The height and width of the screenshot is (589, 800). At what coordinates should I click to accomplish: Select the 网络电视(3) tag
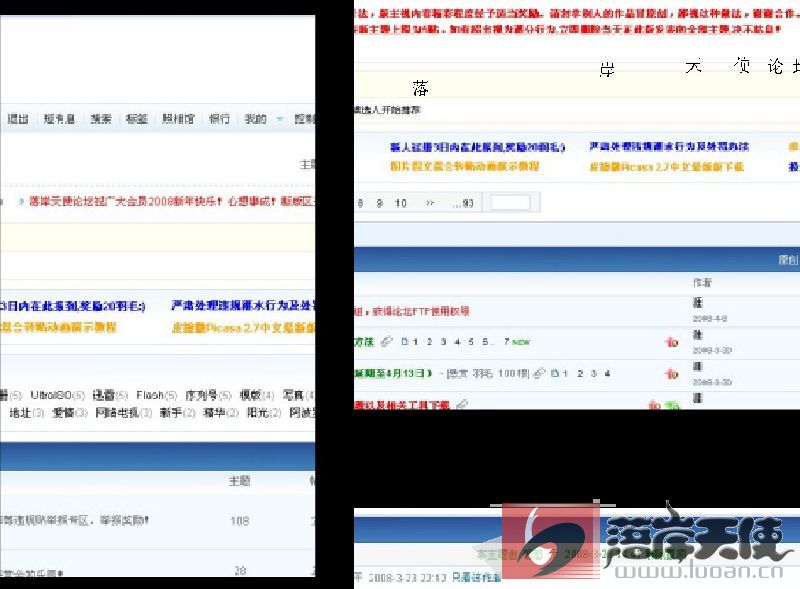[124, 412]
